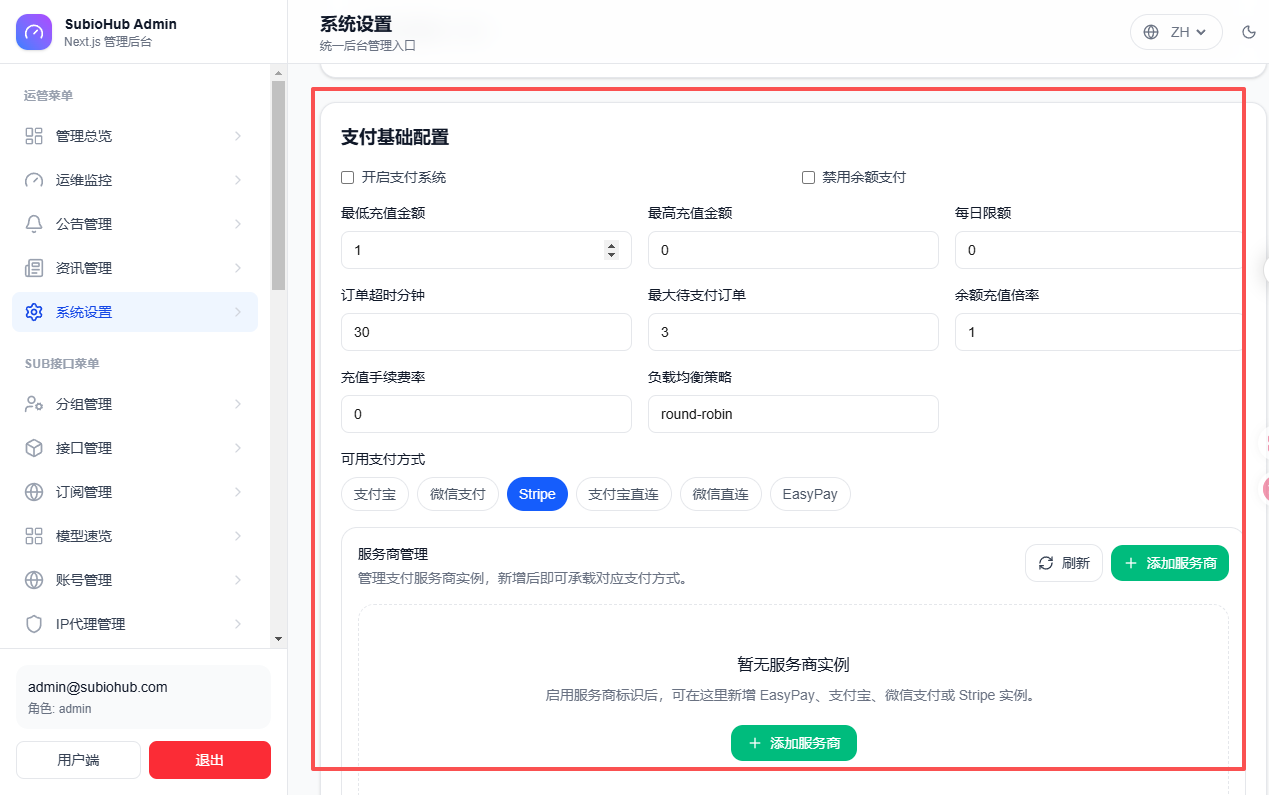Click the 订单超时分钟 input field
The width and height of the screenshot is (1269, 795).
[x=486, y=332]
